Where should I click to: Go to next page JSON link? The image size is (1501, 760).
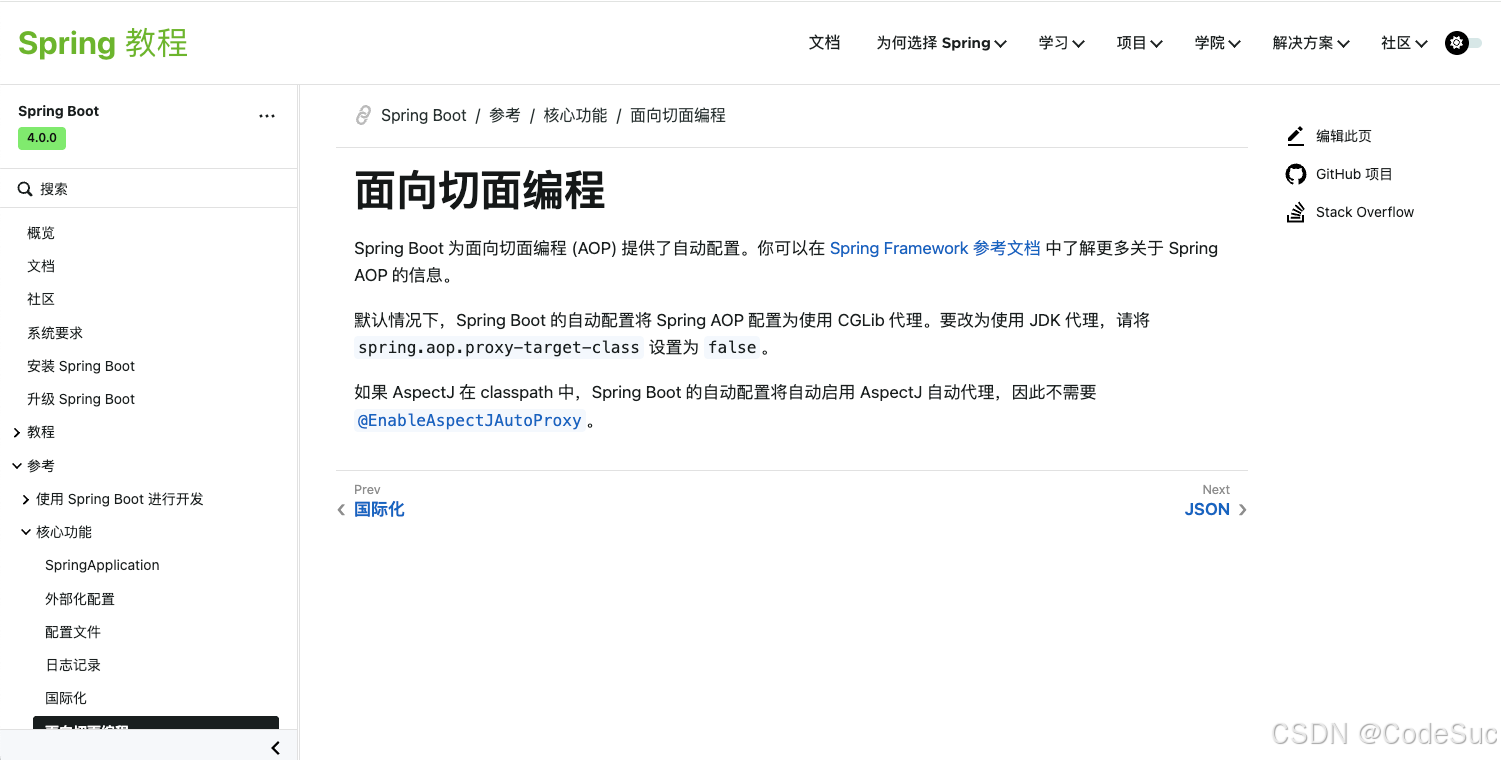click(1207, 509)
